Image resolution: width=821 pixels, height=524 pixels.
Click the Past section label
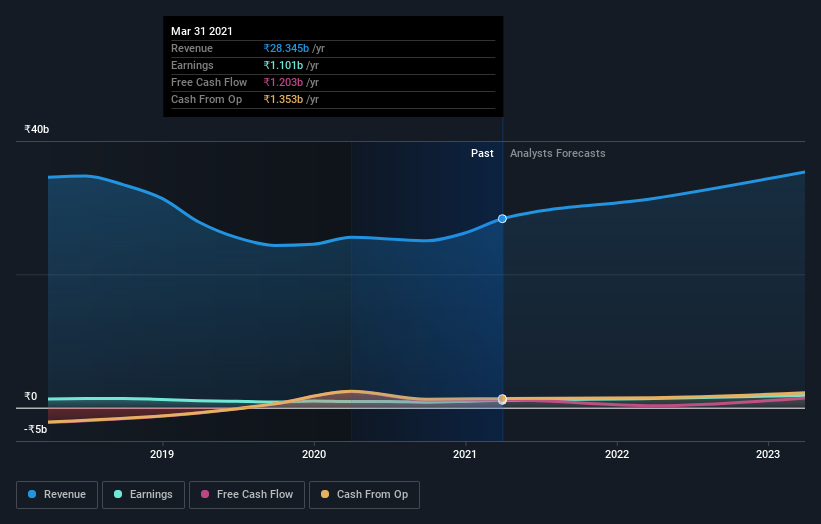pyautogui.click(x=482, y=153)
